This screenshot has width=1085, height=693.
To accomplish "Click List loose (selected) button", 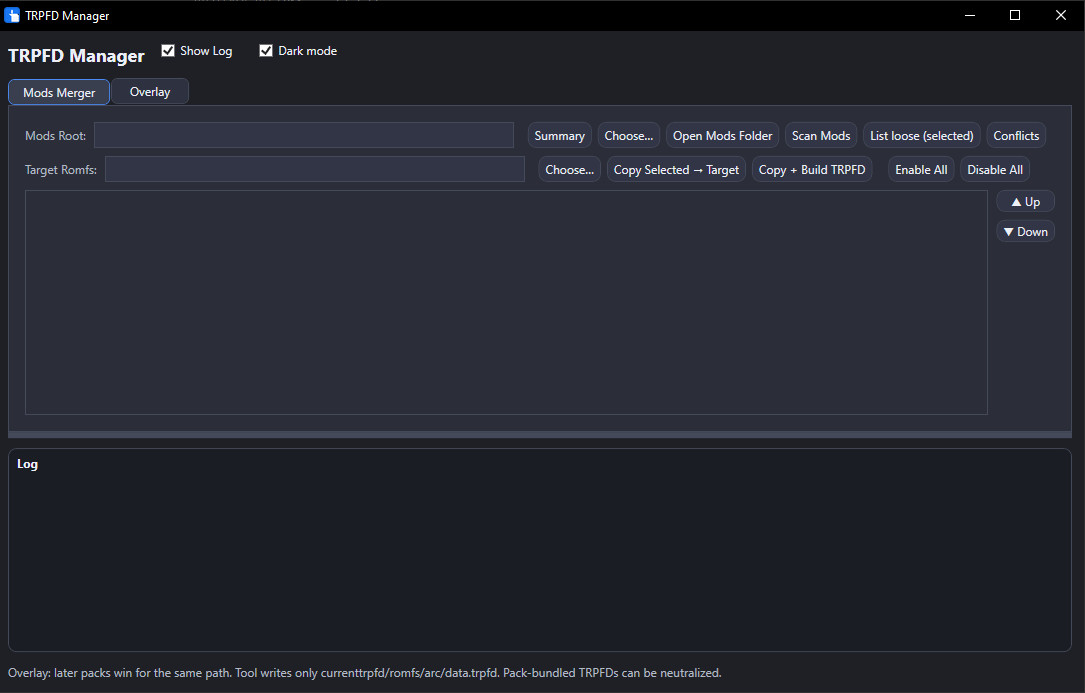I will click(921, 136).
